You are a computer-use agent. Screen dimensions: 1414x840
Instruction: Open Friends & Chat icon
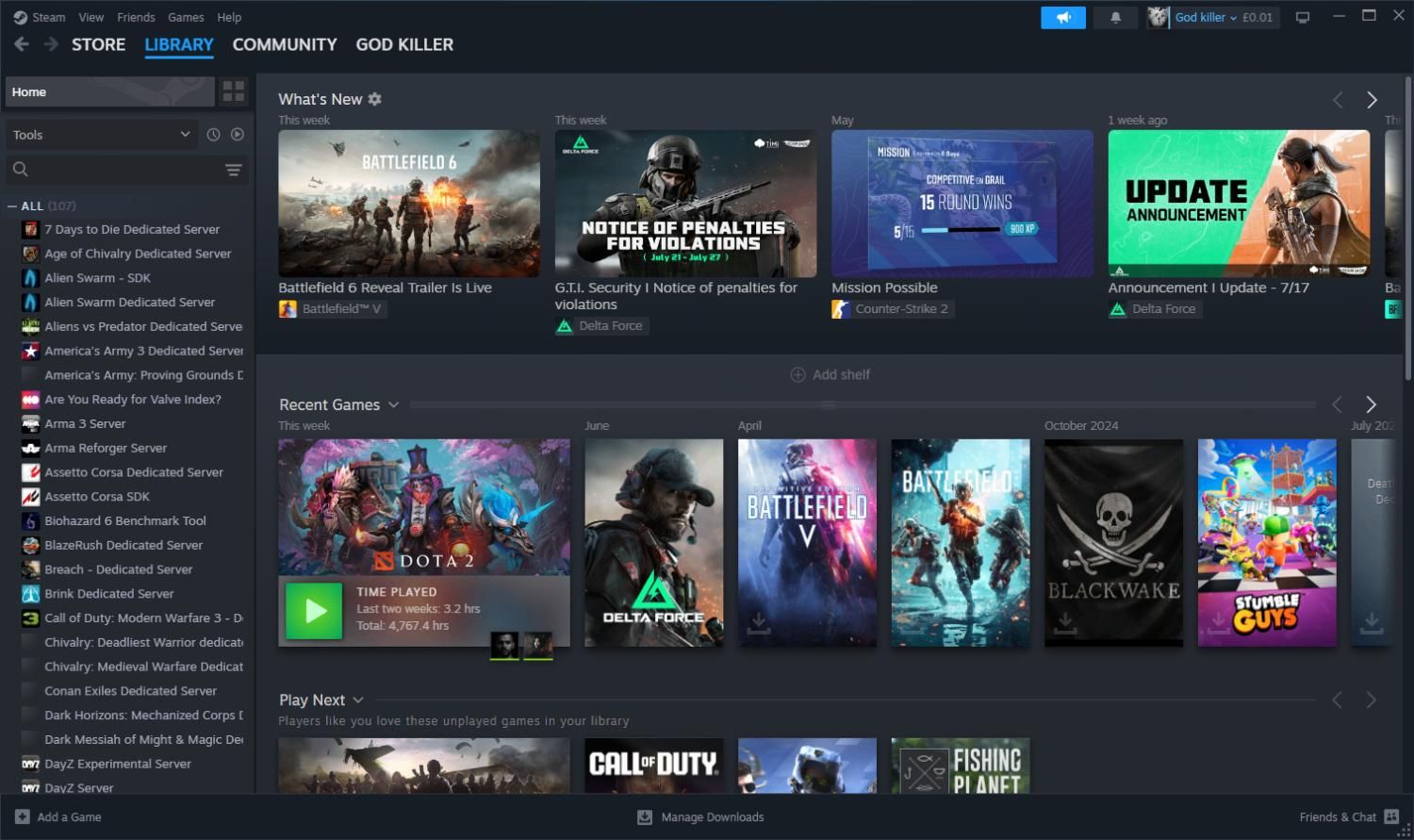(x=1391, y=817)
